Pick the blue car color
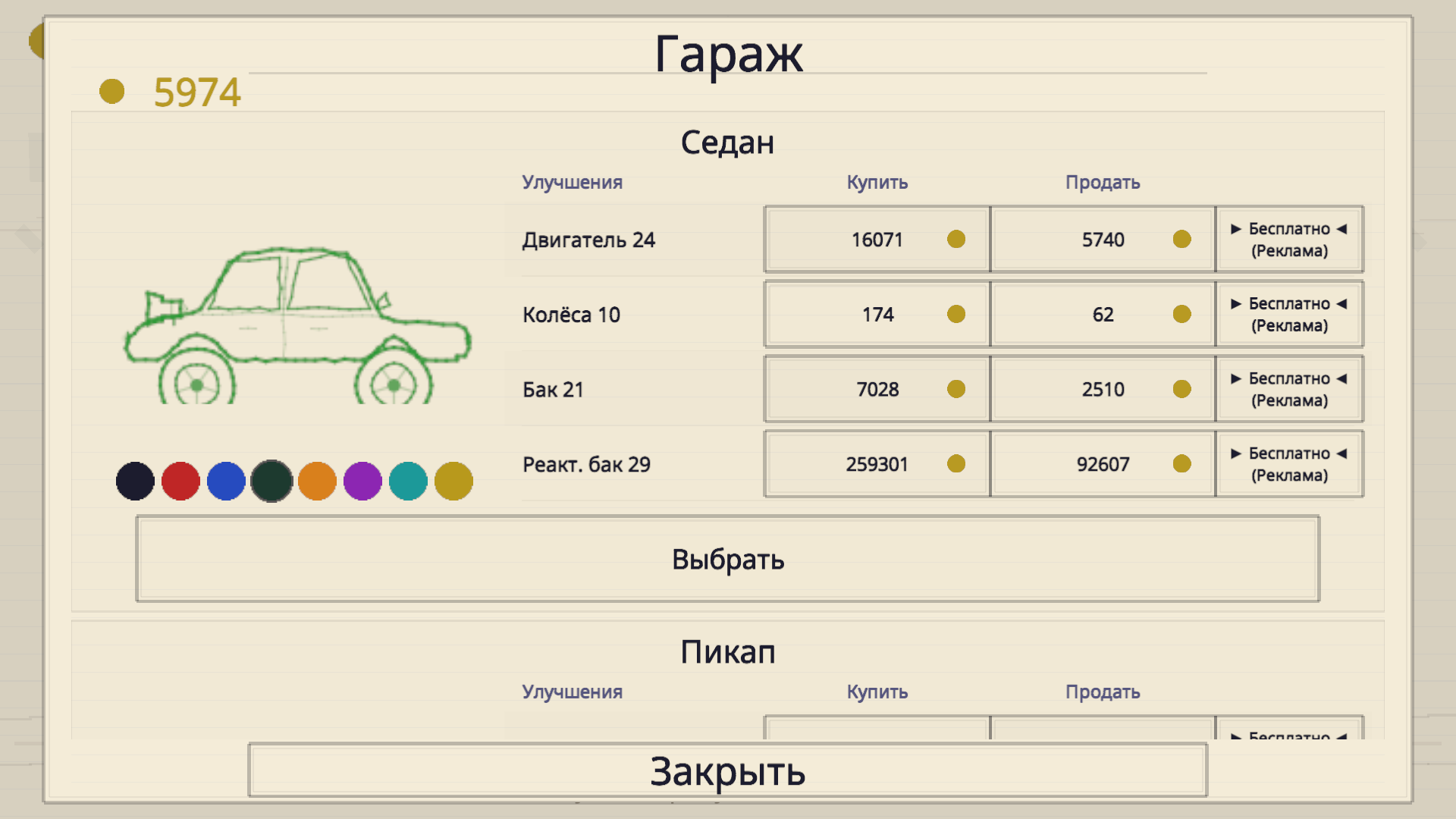1456x819 pixels. [x=226, y=481]
